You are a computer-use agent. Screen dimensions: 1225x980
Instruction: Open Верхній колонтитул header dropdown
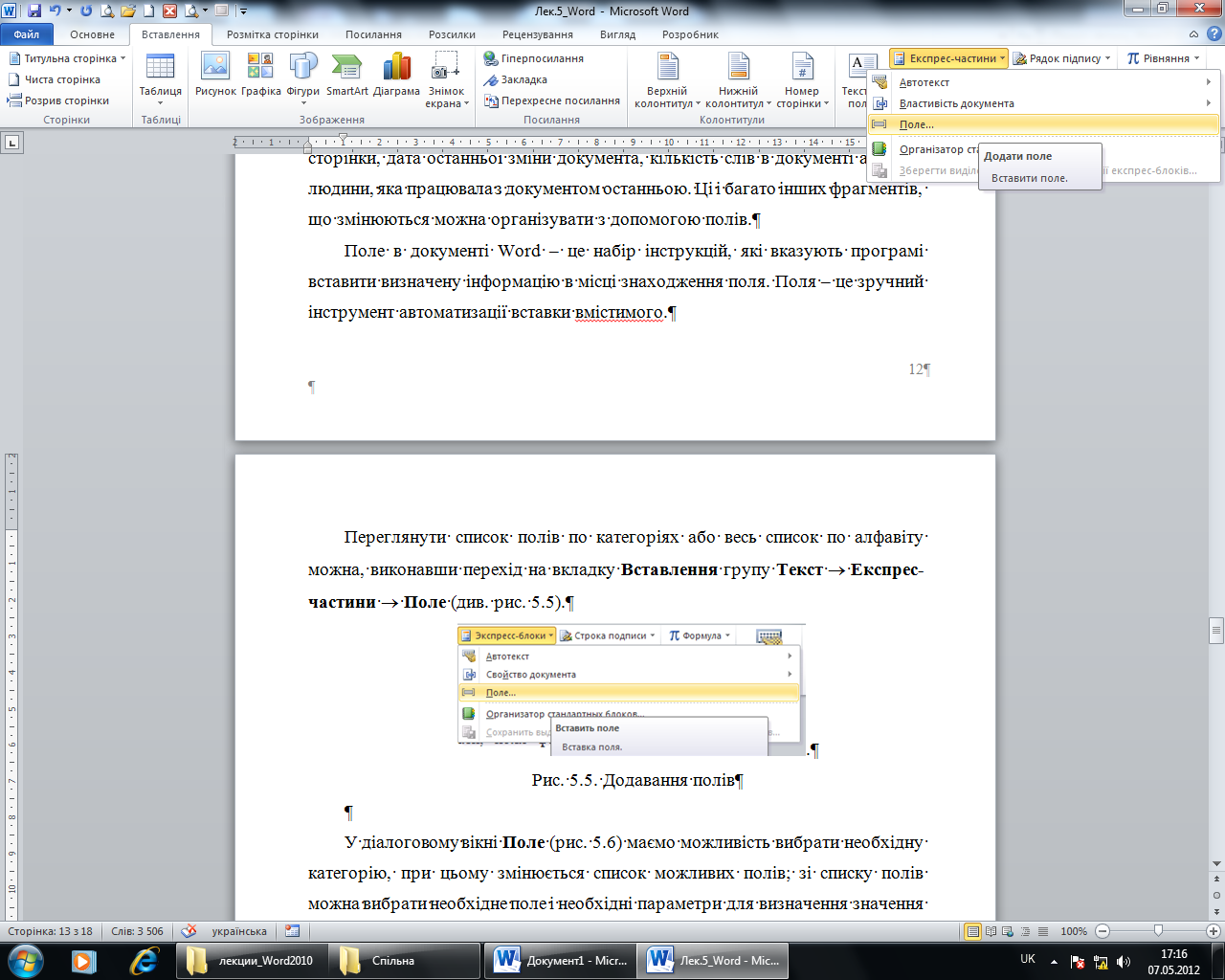pos(667,79)
